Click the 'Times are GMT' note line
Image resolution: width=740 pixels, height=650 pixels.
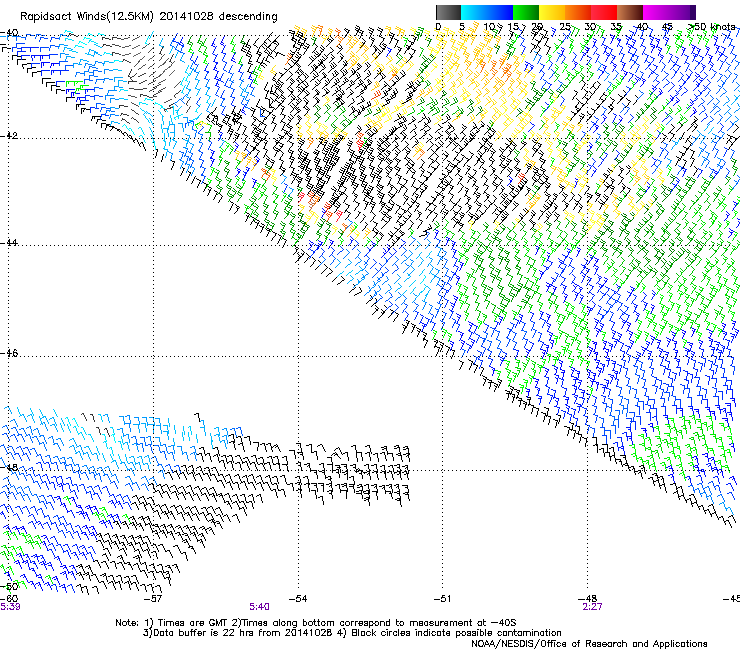click(x=316, y=623)
